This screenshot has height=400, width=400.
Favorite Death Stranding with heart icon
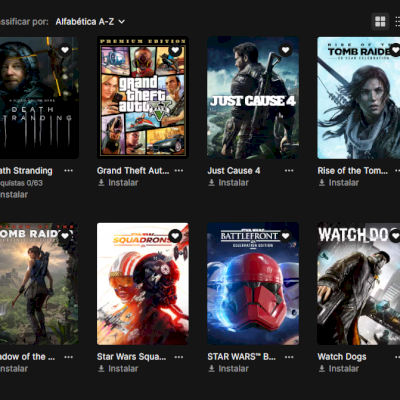tap(65, 50)
